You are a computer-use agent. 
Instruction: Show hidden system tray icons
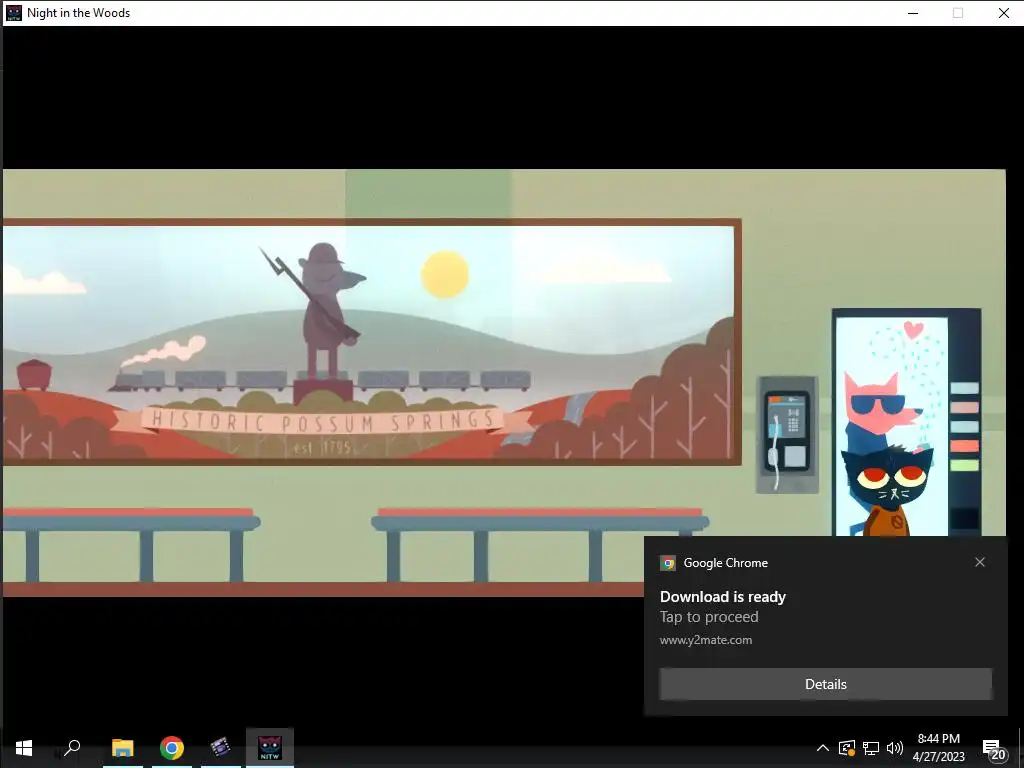(823, 748)
